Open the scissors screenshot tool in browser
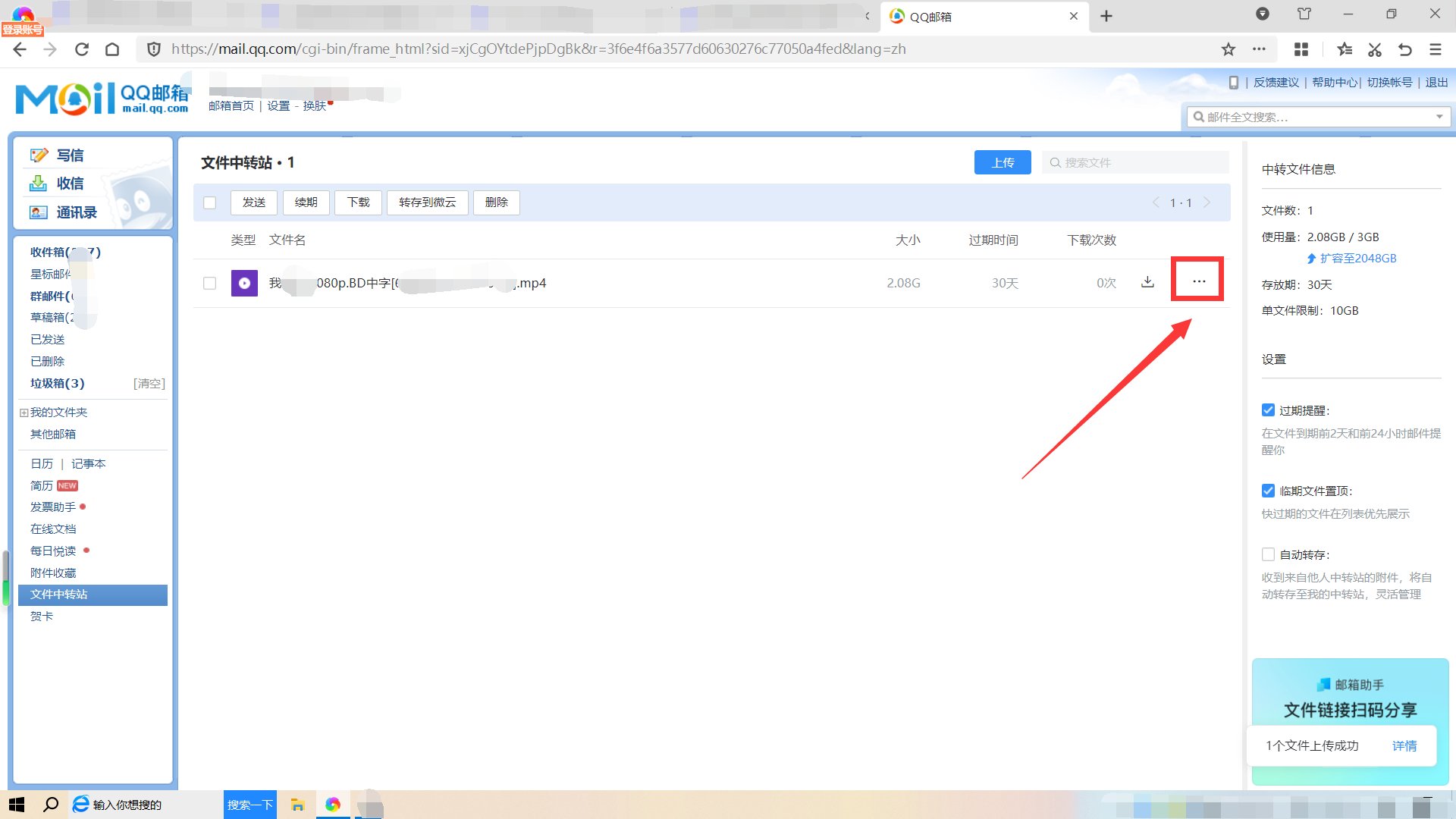 coord(1374,49)
